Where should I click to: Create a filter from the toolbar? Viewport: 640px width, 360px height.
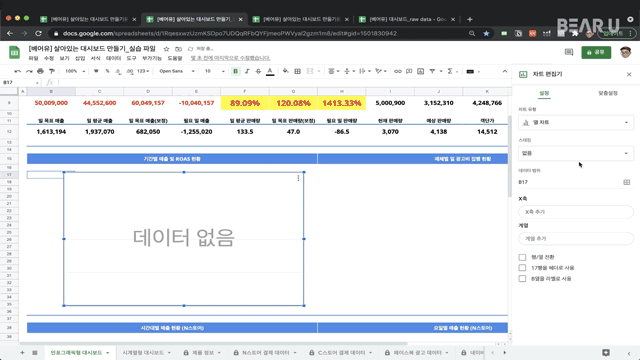pyautogui.click(x=432, y=71)
